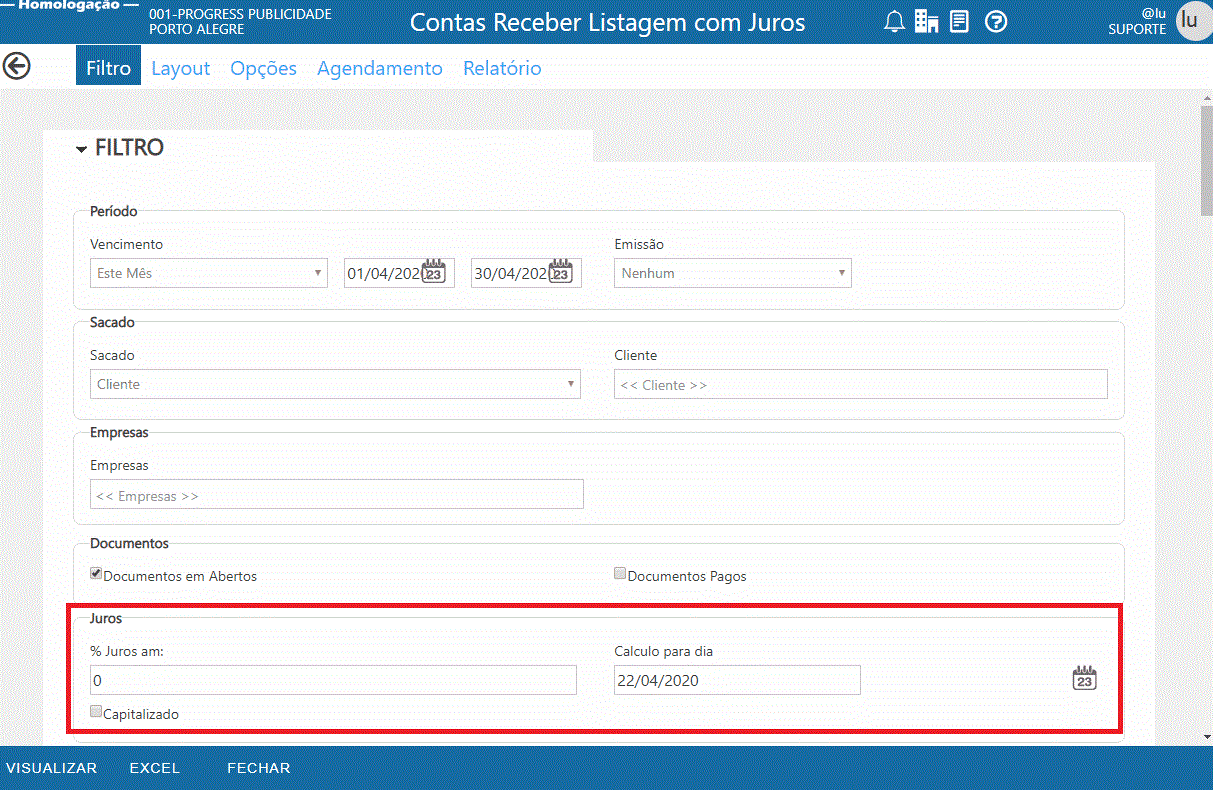Switch to the Agendamento tab
1213x790 pixels.
coord(380,68)
